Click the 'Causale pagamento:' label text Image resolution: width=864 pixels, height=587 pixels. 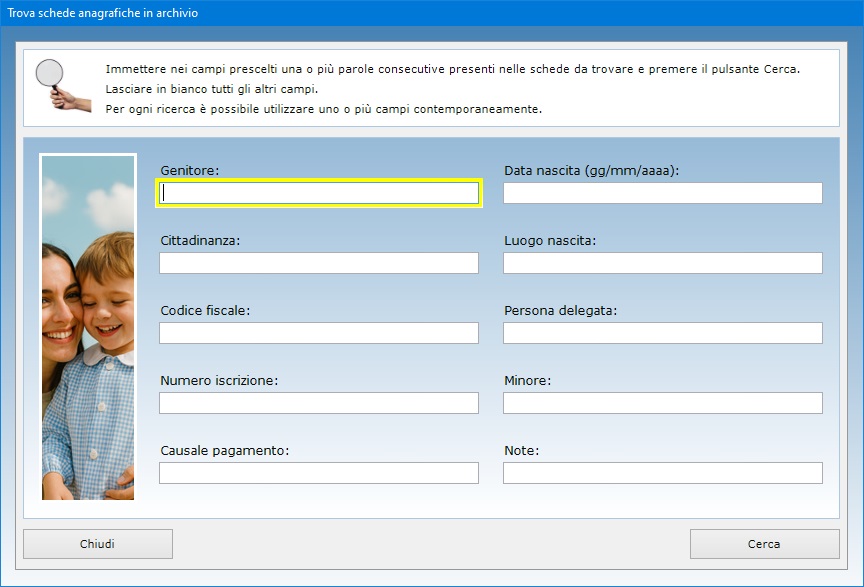click(224, 451)
